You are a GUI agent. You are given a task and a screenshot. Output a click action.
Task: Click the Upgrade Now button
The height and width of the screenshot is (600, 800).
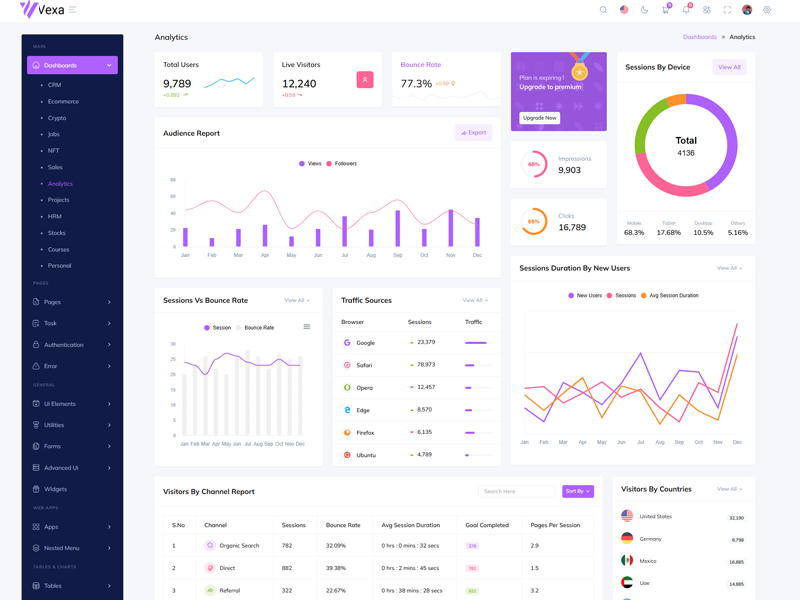[x=539, y=118]
